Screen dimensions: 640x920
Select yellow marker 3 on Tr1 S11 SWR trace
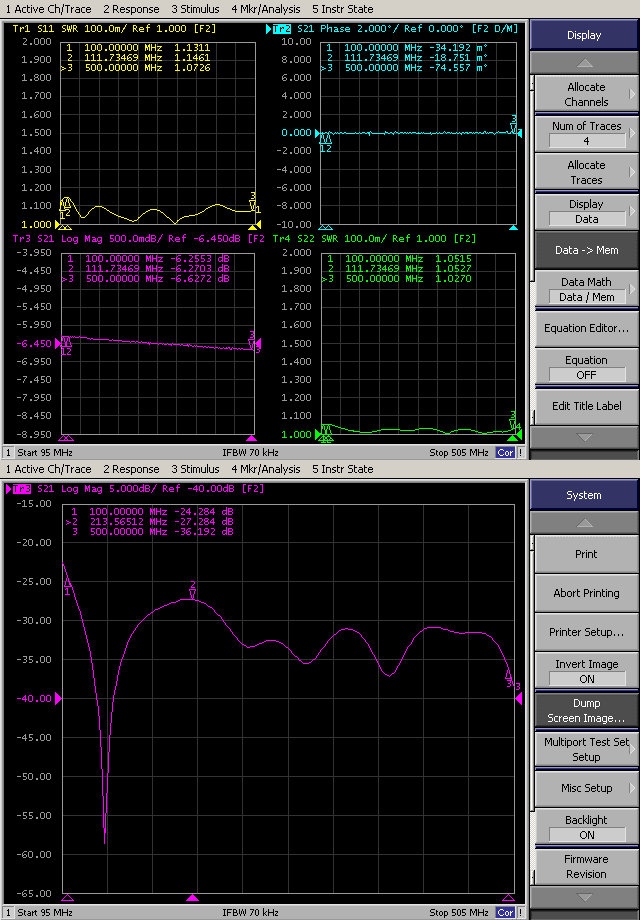[x=253, y=203]
